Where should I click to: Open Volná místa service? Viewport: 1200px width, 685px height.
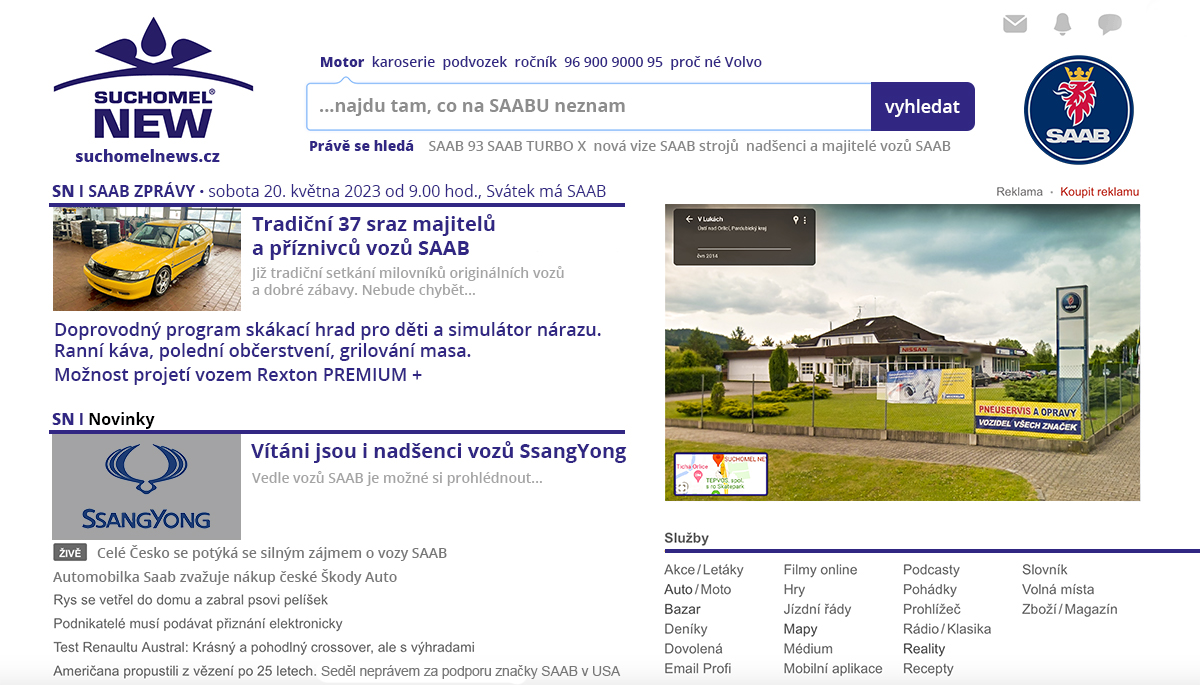pyautogui.click(x=1058, y=590)
